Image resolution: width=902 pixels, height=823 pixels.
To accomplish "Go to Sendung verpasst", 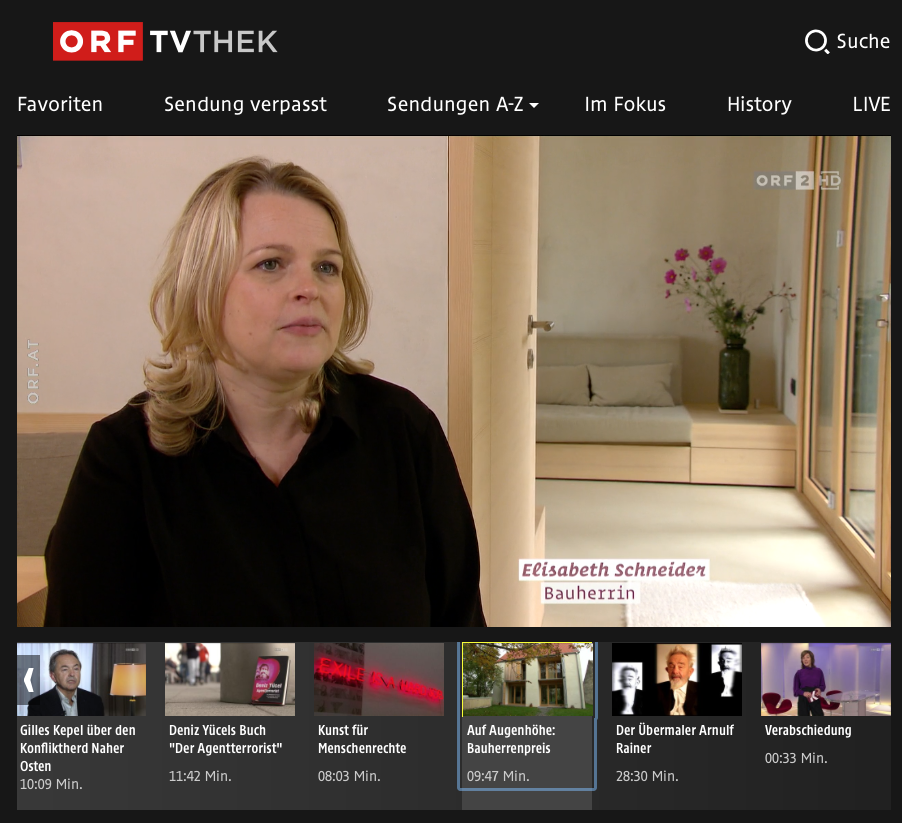I will 245,104.
